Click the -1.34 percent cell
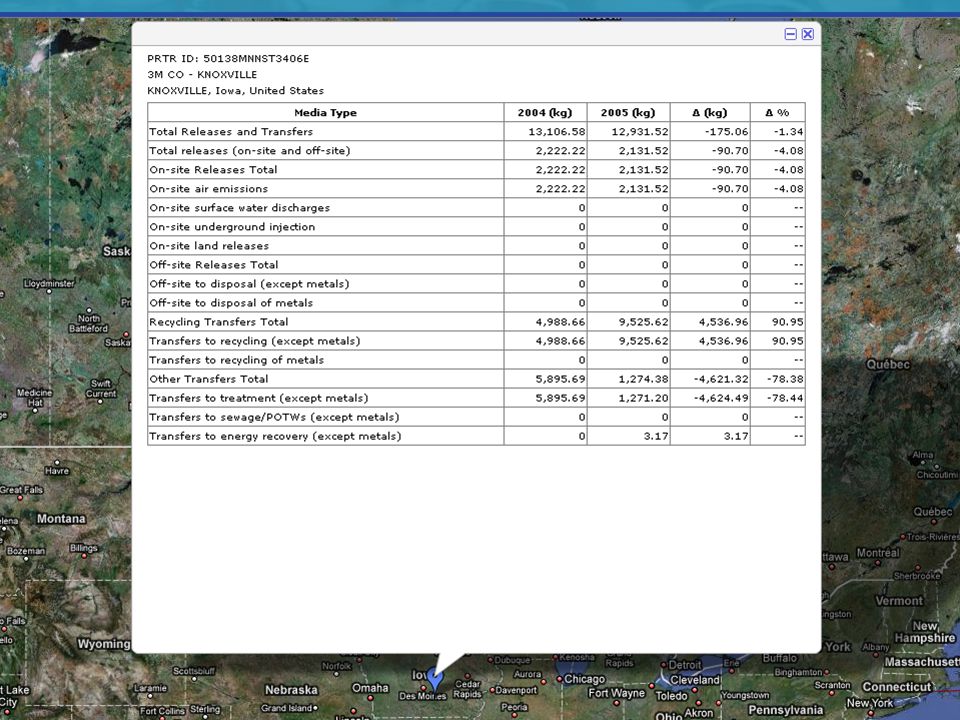960x720 pixels. coord(778,132)
